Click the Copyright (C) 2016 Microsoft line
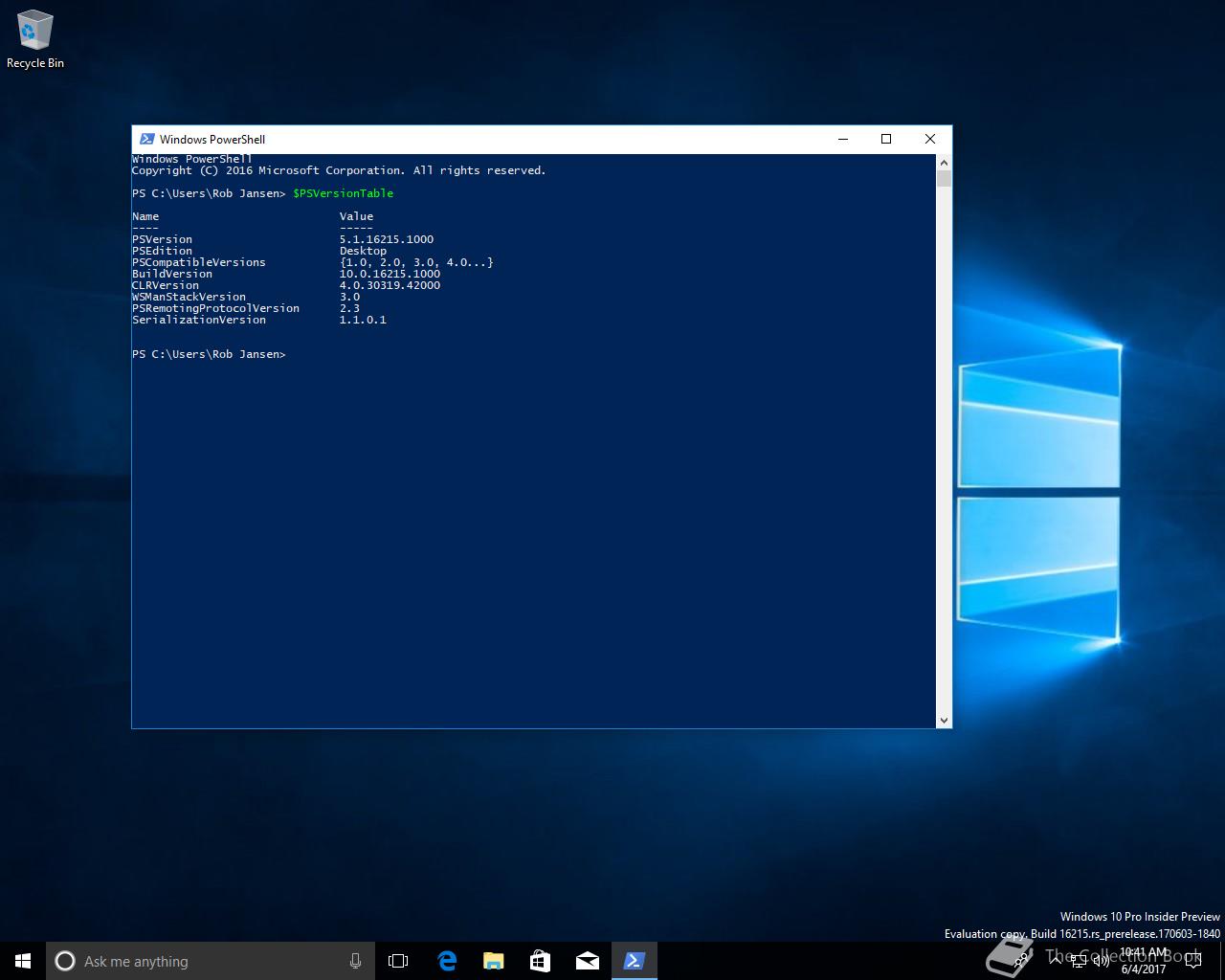Viewport: 1225px width, 980px height. pos(339,170)
